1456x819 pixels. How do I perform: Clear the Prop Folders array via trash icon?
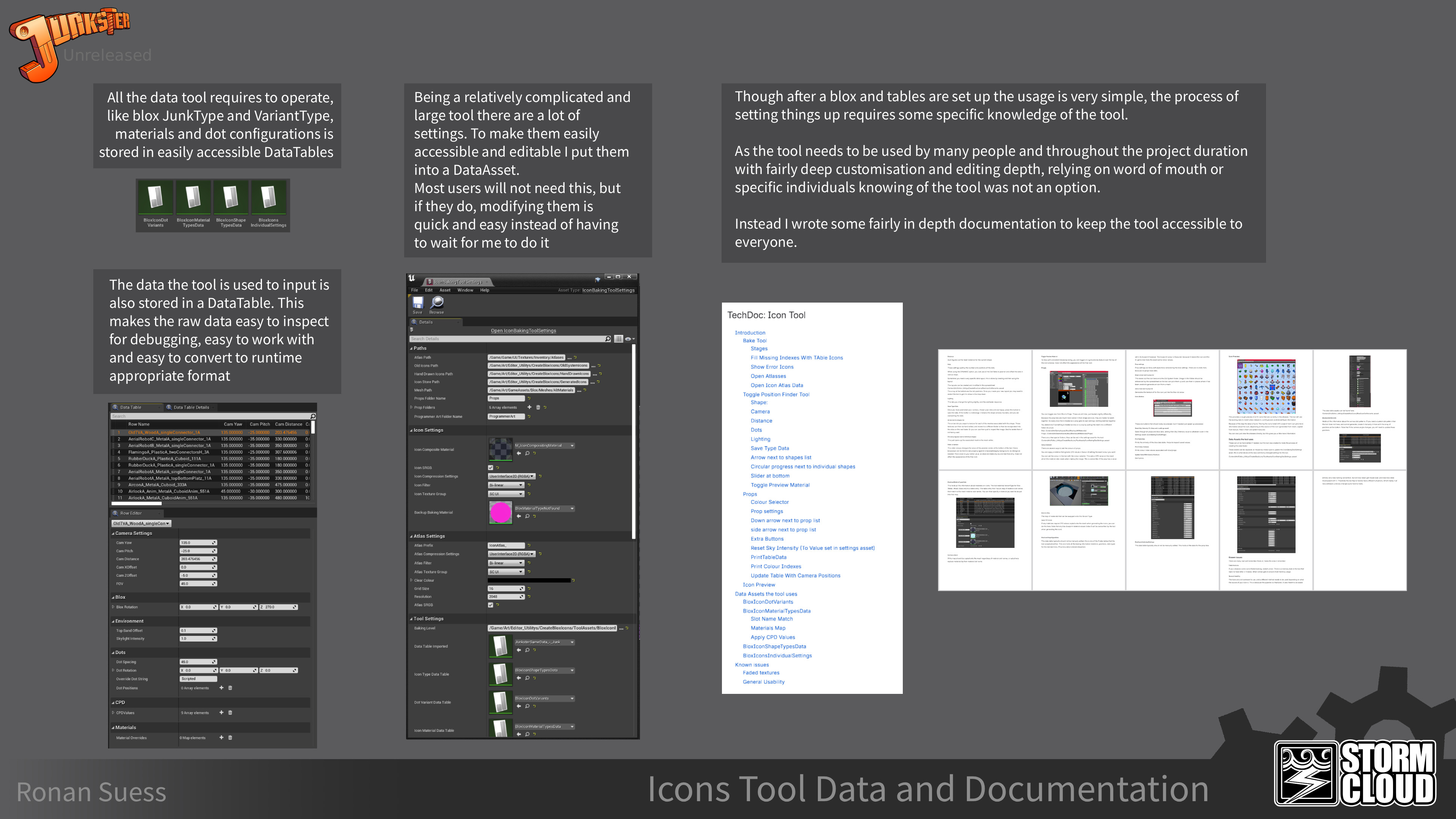[538, 408]
